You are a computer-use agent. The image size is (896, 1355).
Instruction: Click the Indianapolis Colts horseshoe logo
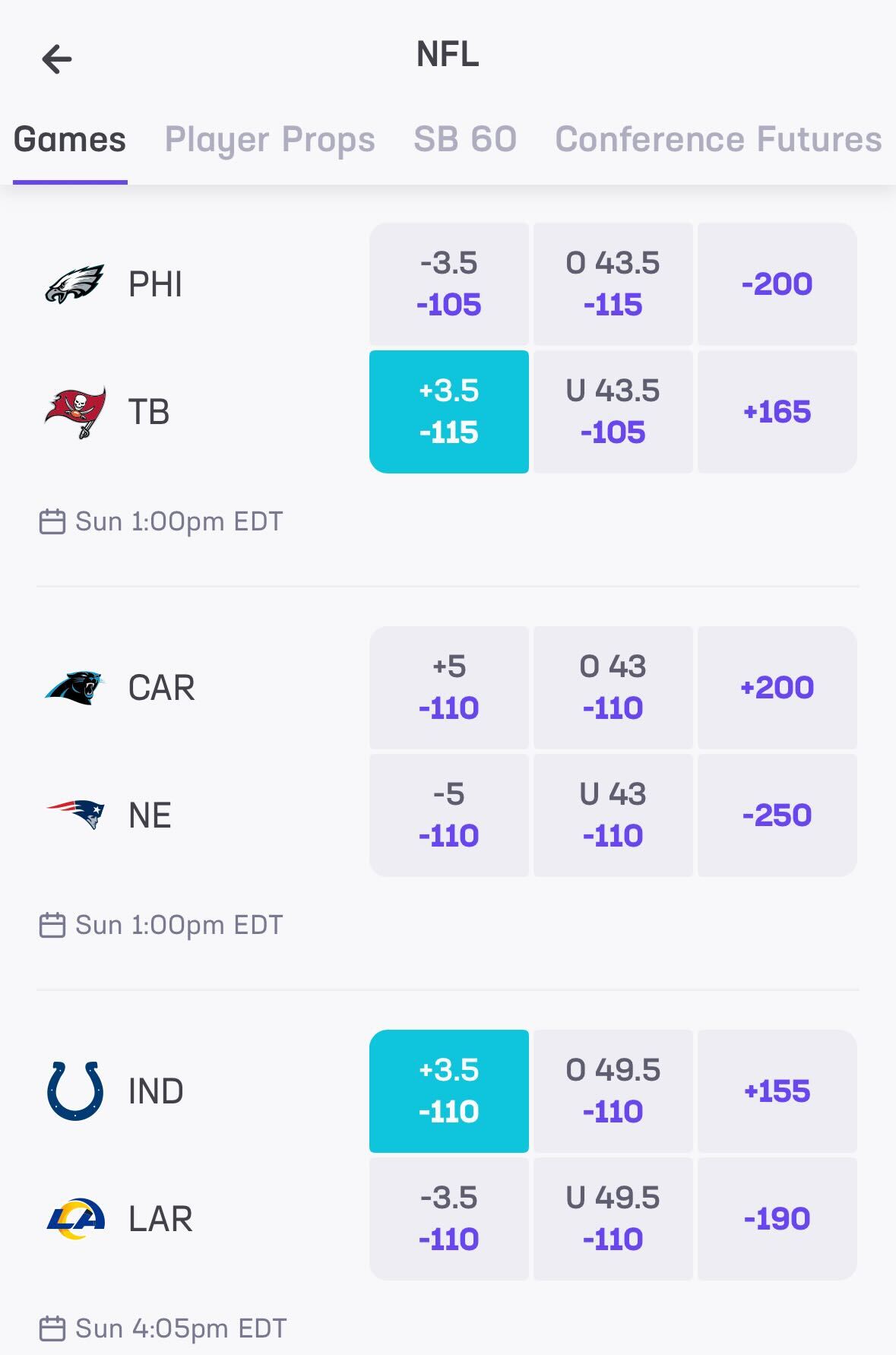(x=74, y=1090)
